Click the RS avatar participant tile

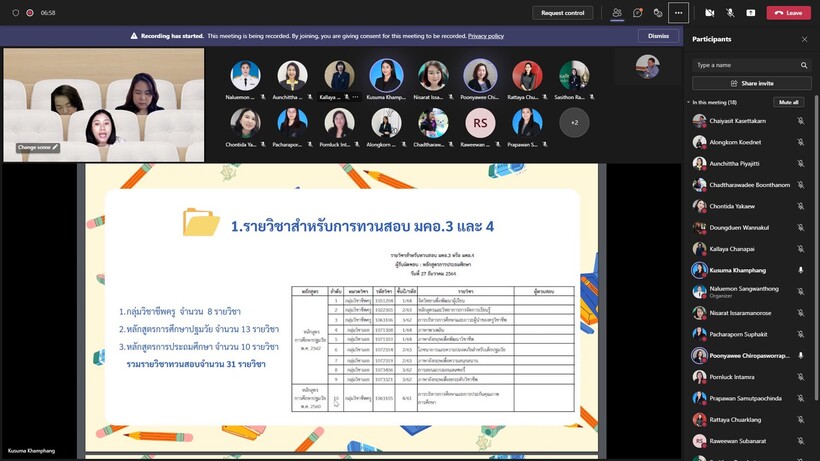pos(481,123)
